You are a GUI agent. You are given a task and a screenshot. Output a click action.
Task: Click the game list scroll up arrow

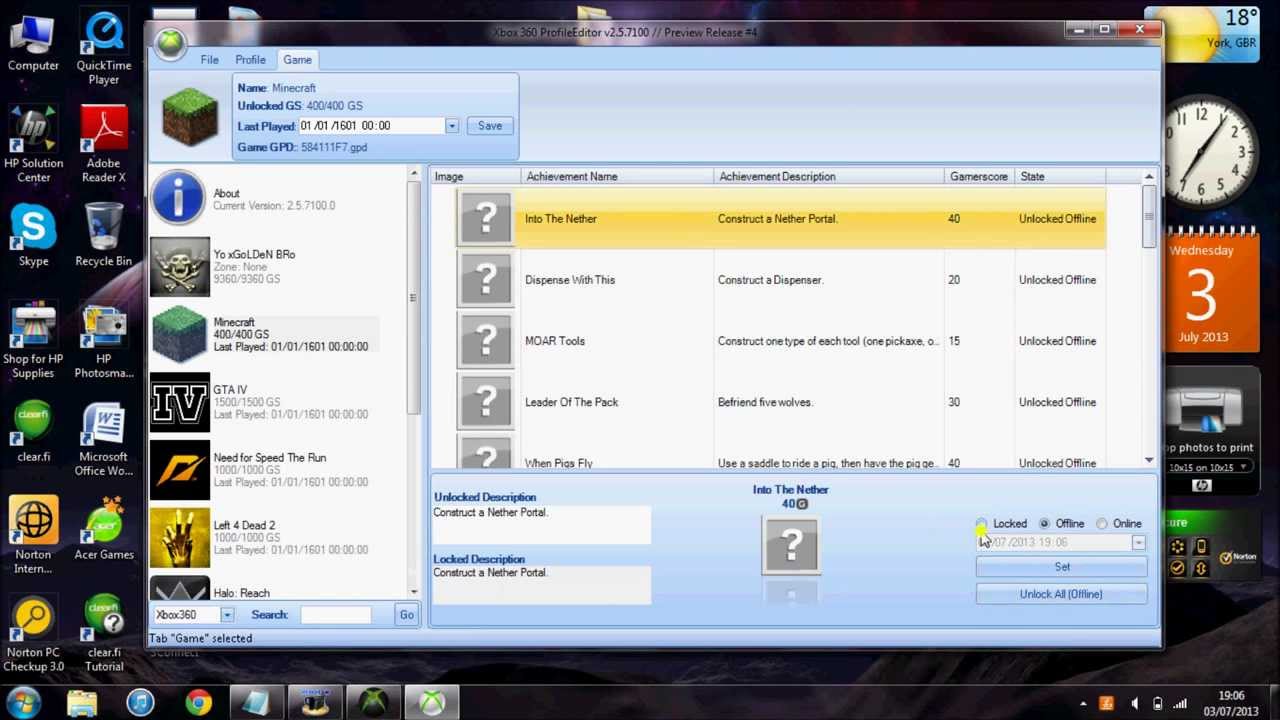pos(413,175)
